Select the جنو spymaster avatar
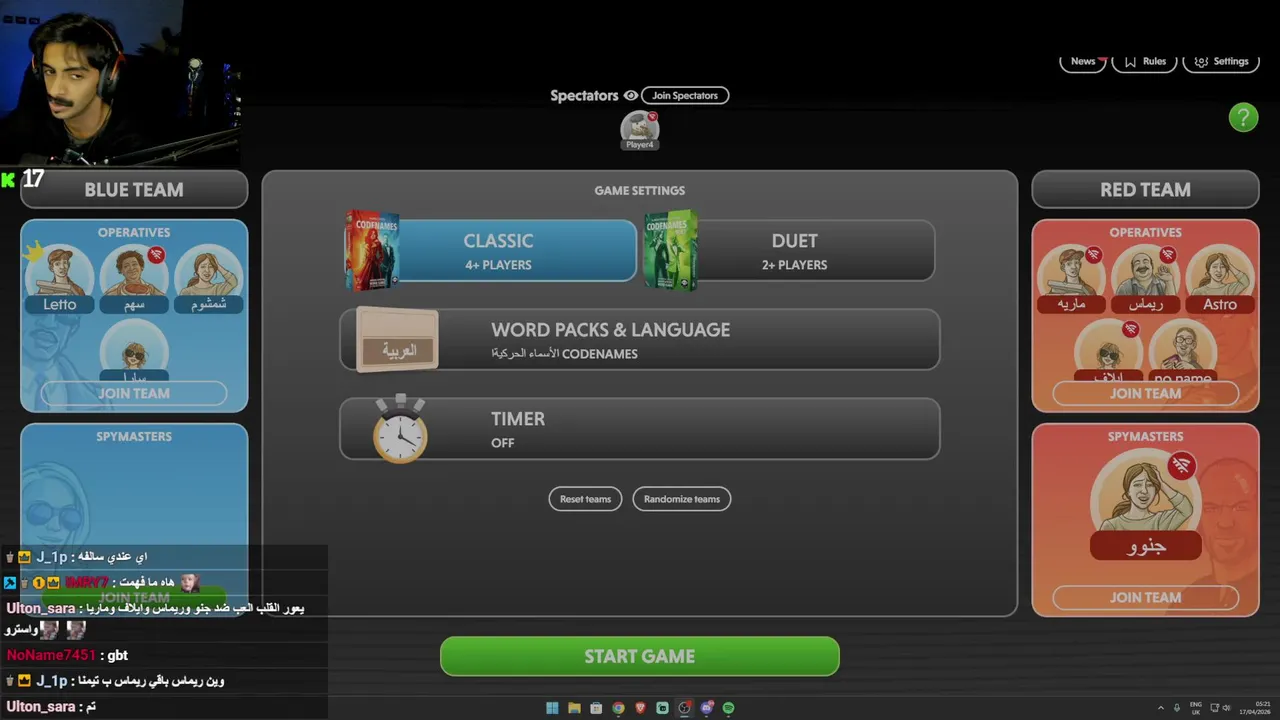 point(1146,504)
